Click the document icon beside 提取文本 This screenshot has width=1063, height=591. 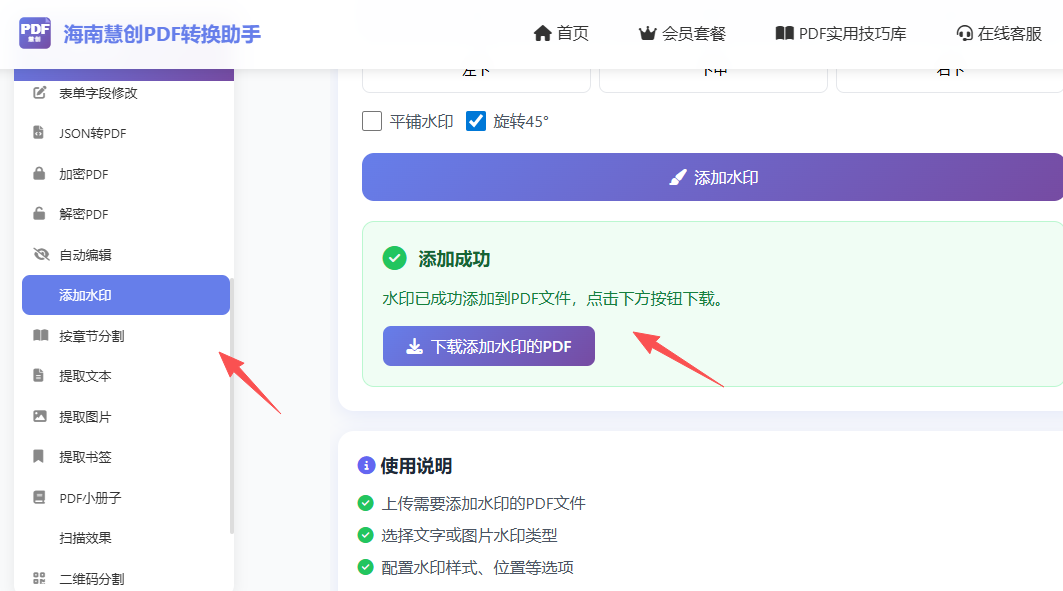pyautogui.click(x=39, y=375)
